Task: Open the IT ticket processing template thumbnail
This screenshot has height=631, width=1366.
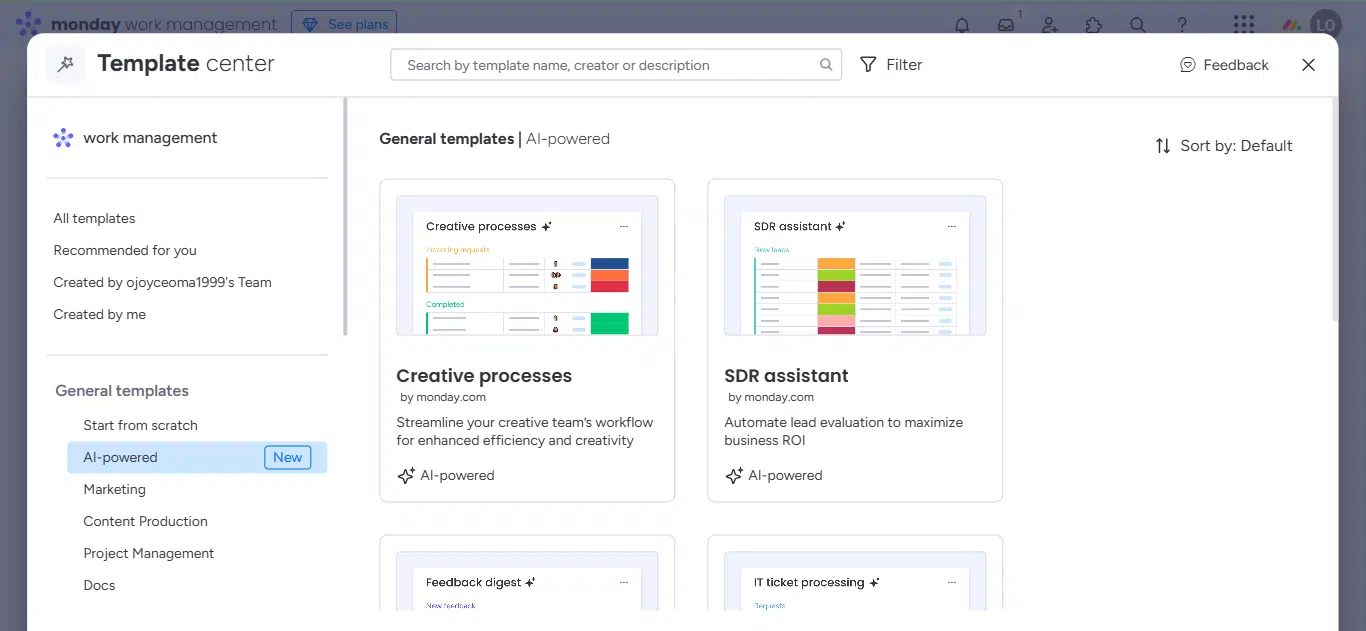Action: click(855, 580)
